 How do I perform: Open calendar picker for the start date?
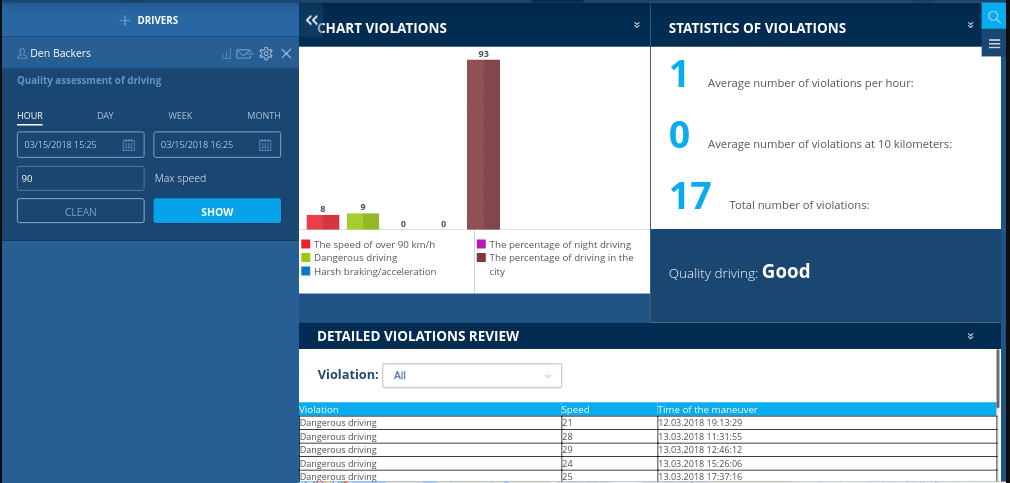[129, 145]
